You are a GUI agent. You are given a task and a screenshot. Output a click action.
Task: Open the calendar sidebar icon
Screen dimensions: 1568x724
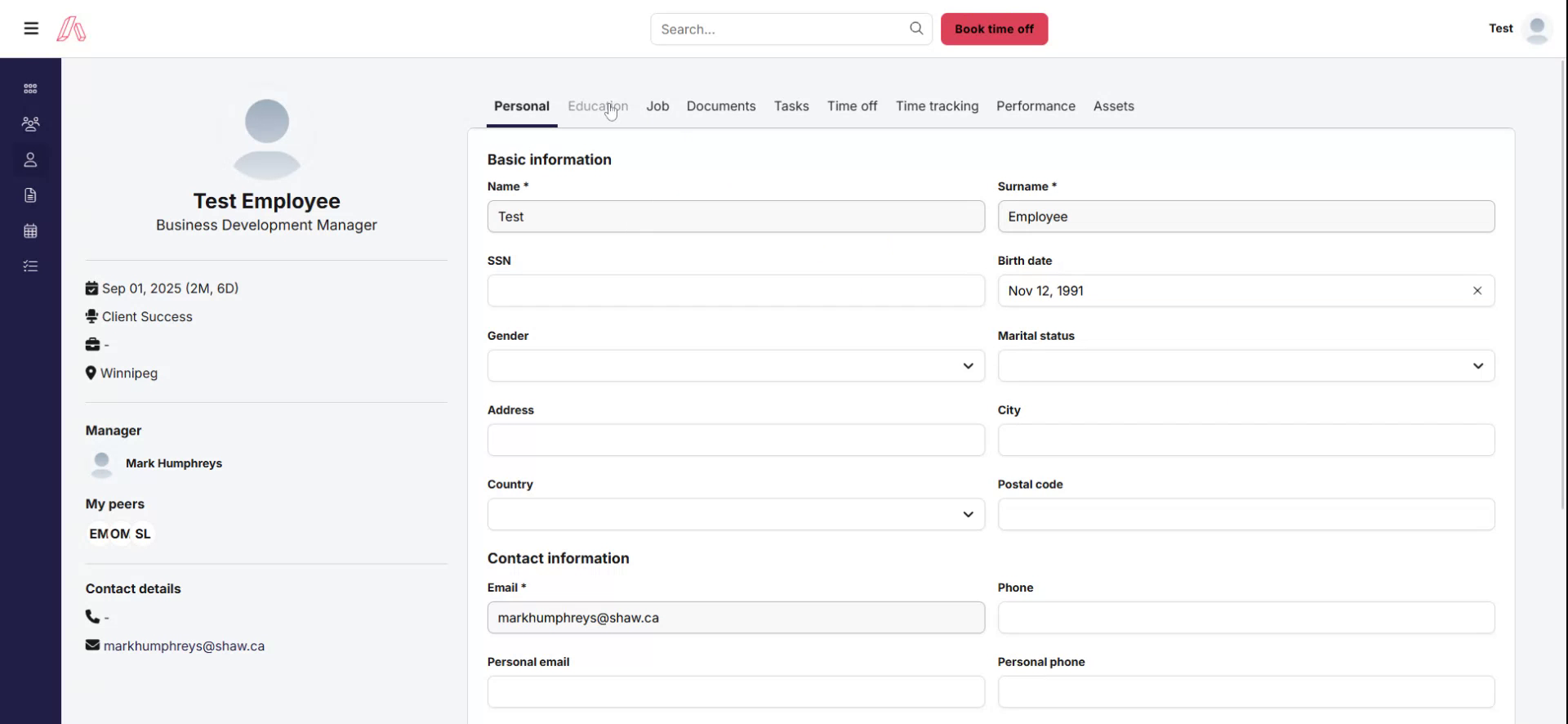click(30, 230)
